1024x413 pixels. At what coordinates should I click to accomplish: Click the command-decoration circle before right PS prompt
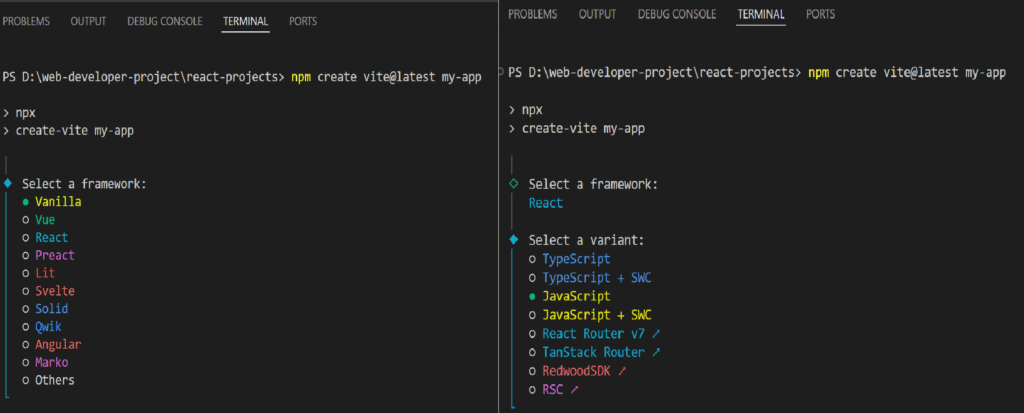[501, 73]
